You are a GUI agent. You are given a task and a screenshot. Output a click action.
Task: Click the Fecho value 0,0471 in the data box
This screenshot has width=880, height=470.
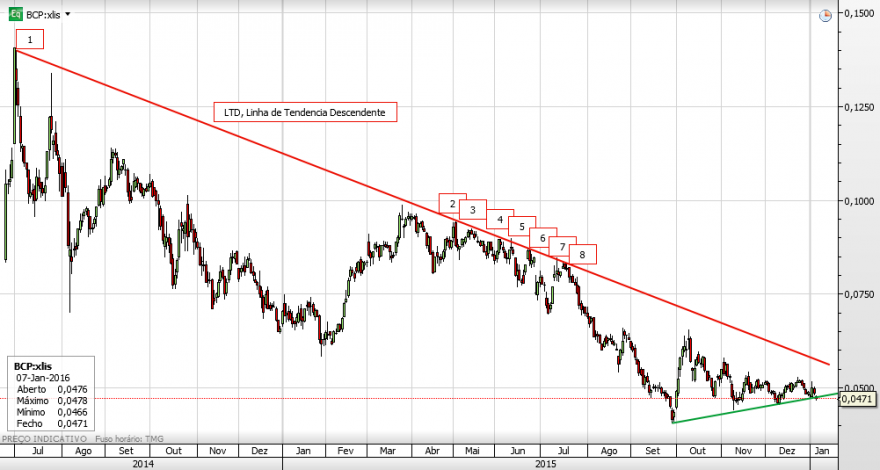point(72,424)
